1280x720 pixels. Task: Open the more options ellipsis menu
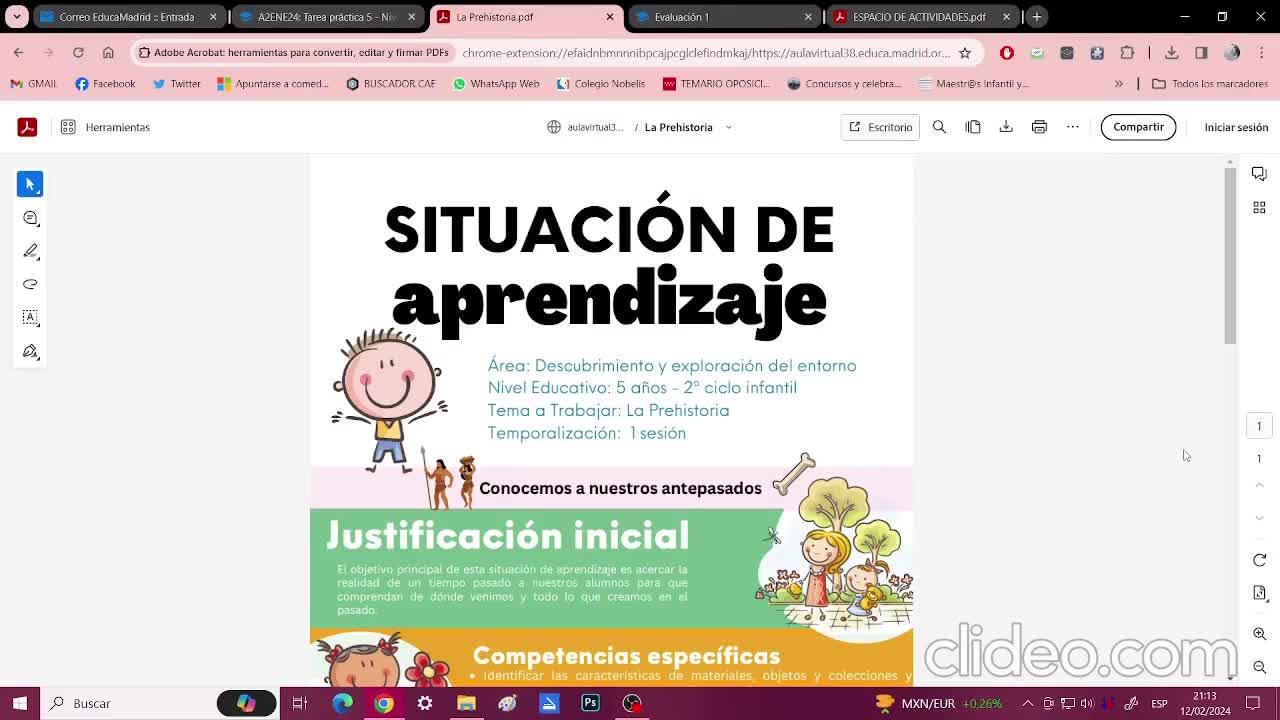point(1073,127)
